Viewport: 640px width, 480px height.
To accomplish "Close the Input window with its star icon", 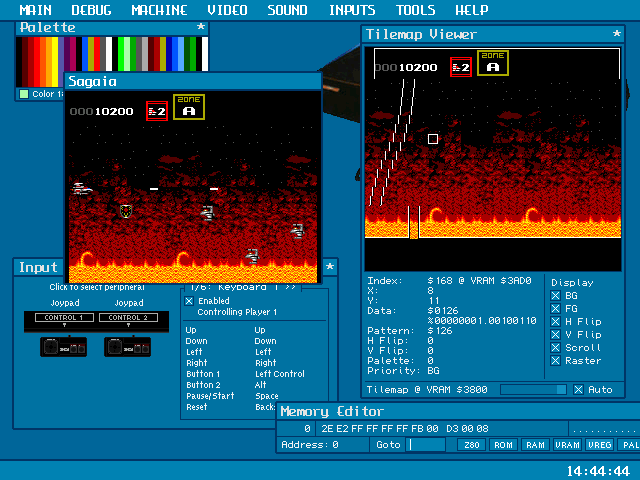I will click(x=330, y=267).
